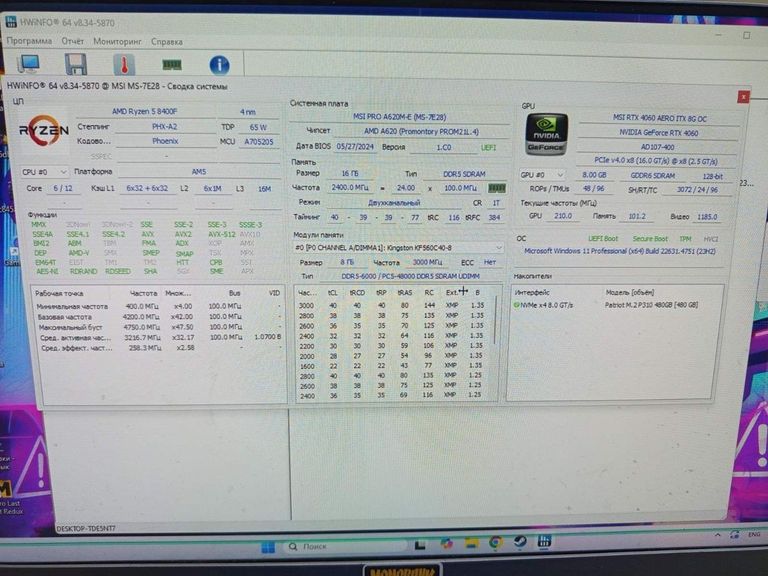The width and height of the screenshot is (768, 576).
Task: Click the 2400.0 МГц memory frequency value
Action: 350,188
